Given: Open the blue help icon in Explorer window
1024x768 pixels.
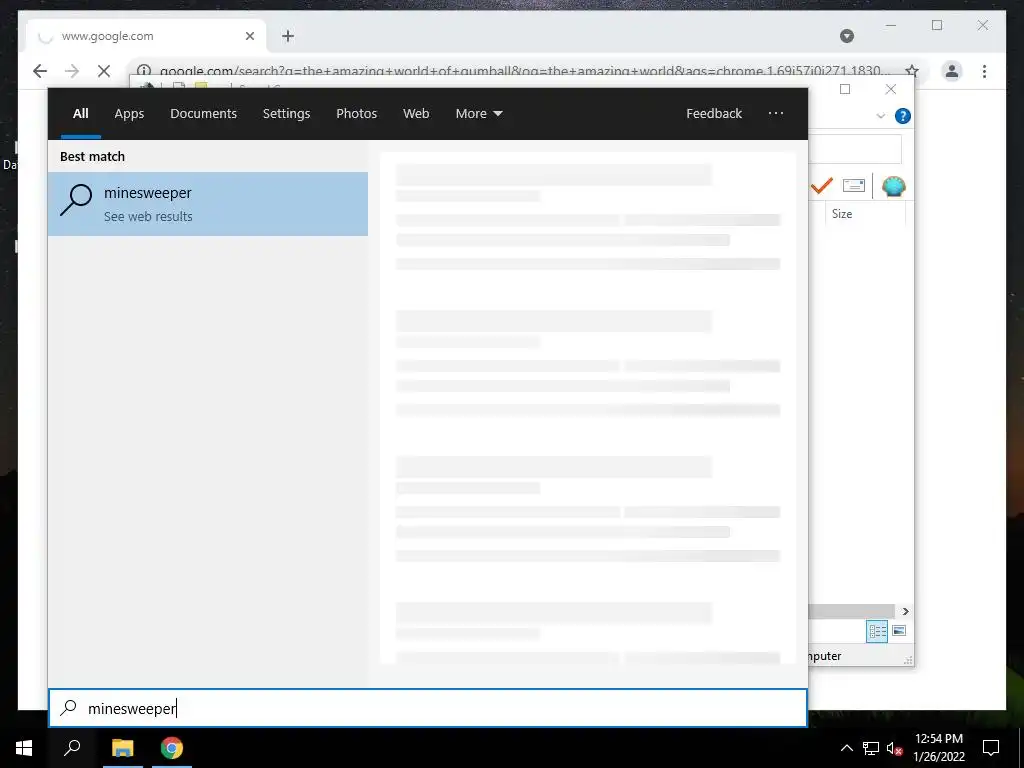Looking at the screenshot, I should click(903, 116).
